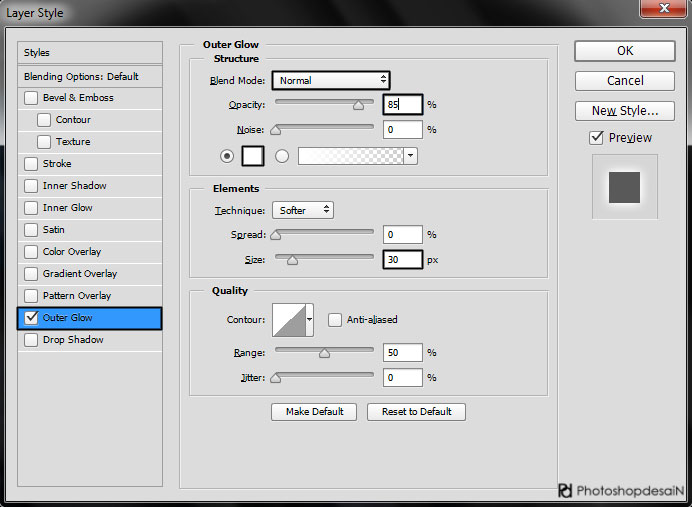This screenshot has width=692, height=507.
Task: Expand the Contour picker dropdown arrow
Action: [309, 320]
